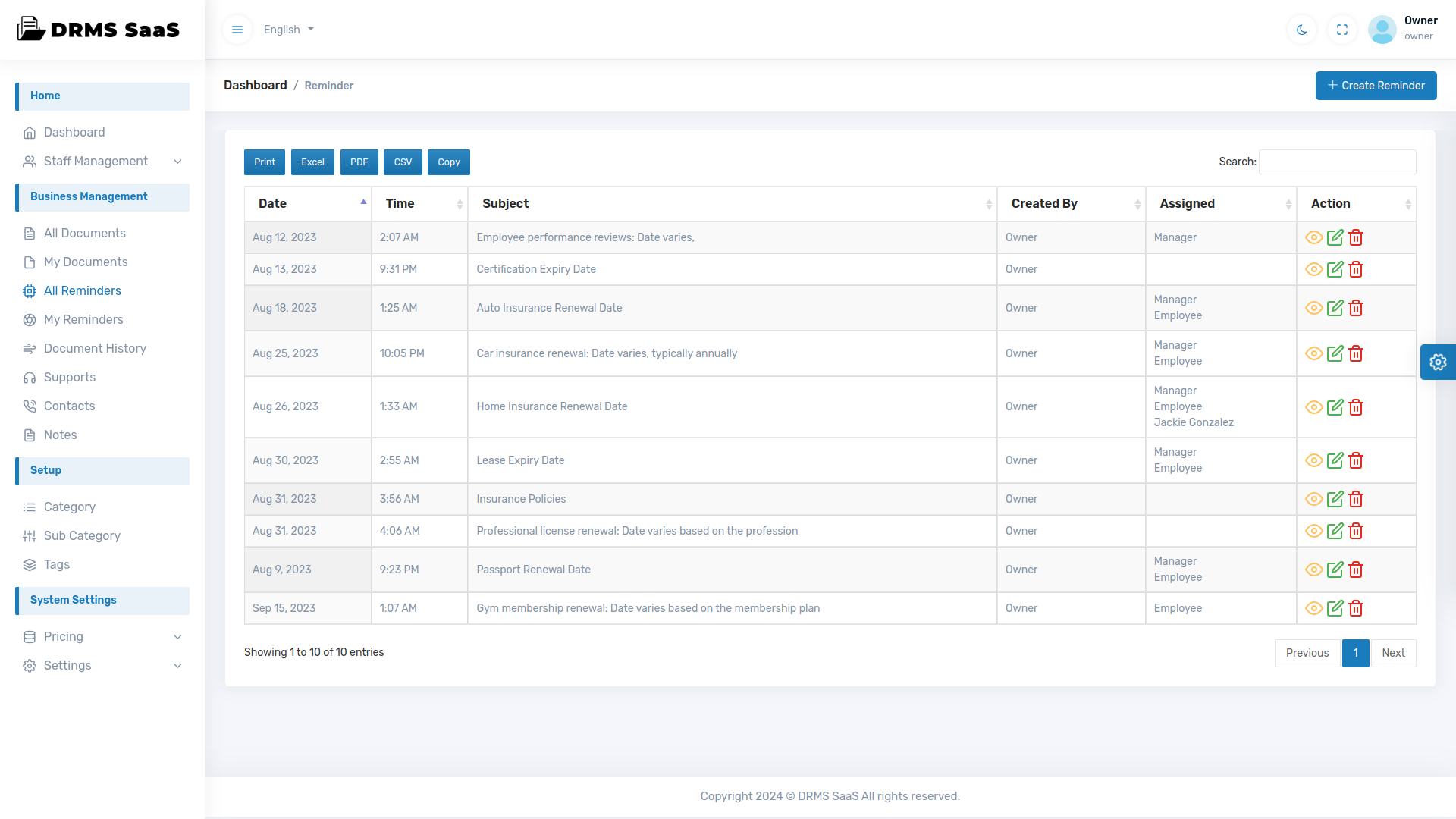Expand the Staff Management menu
The width and height of the screenshot is (1456, 819).
(x=96, y=162)
